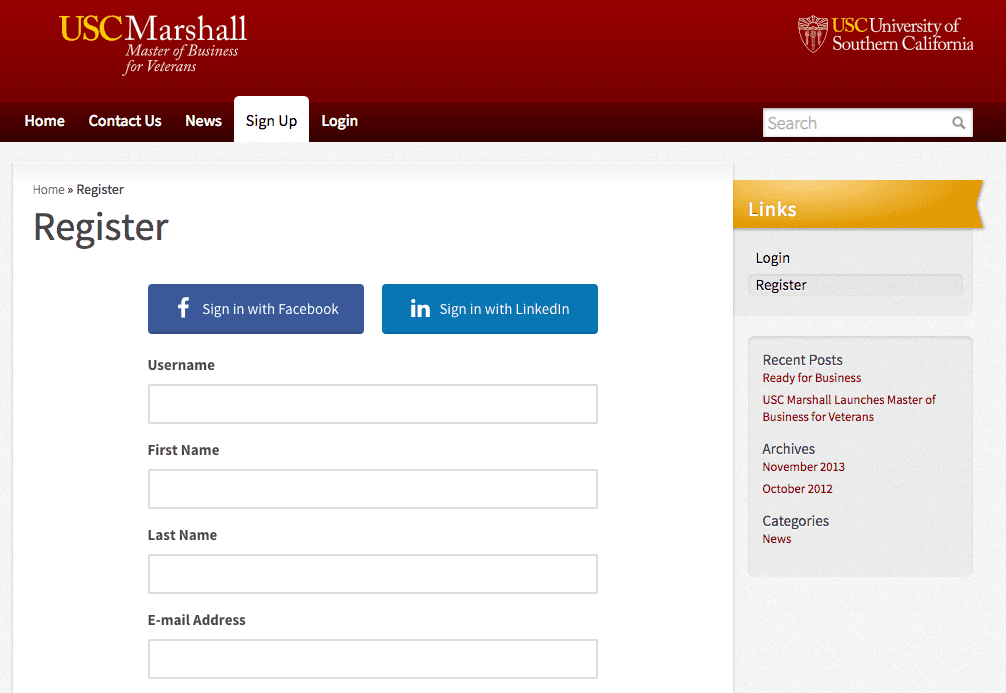The height and width of the screenshot is (693, 1006).
Task: Open Login from the top navigation
Action: [339, 121]
